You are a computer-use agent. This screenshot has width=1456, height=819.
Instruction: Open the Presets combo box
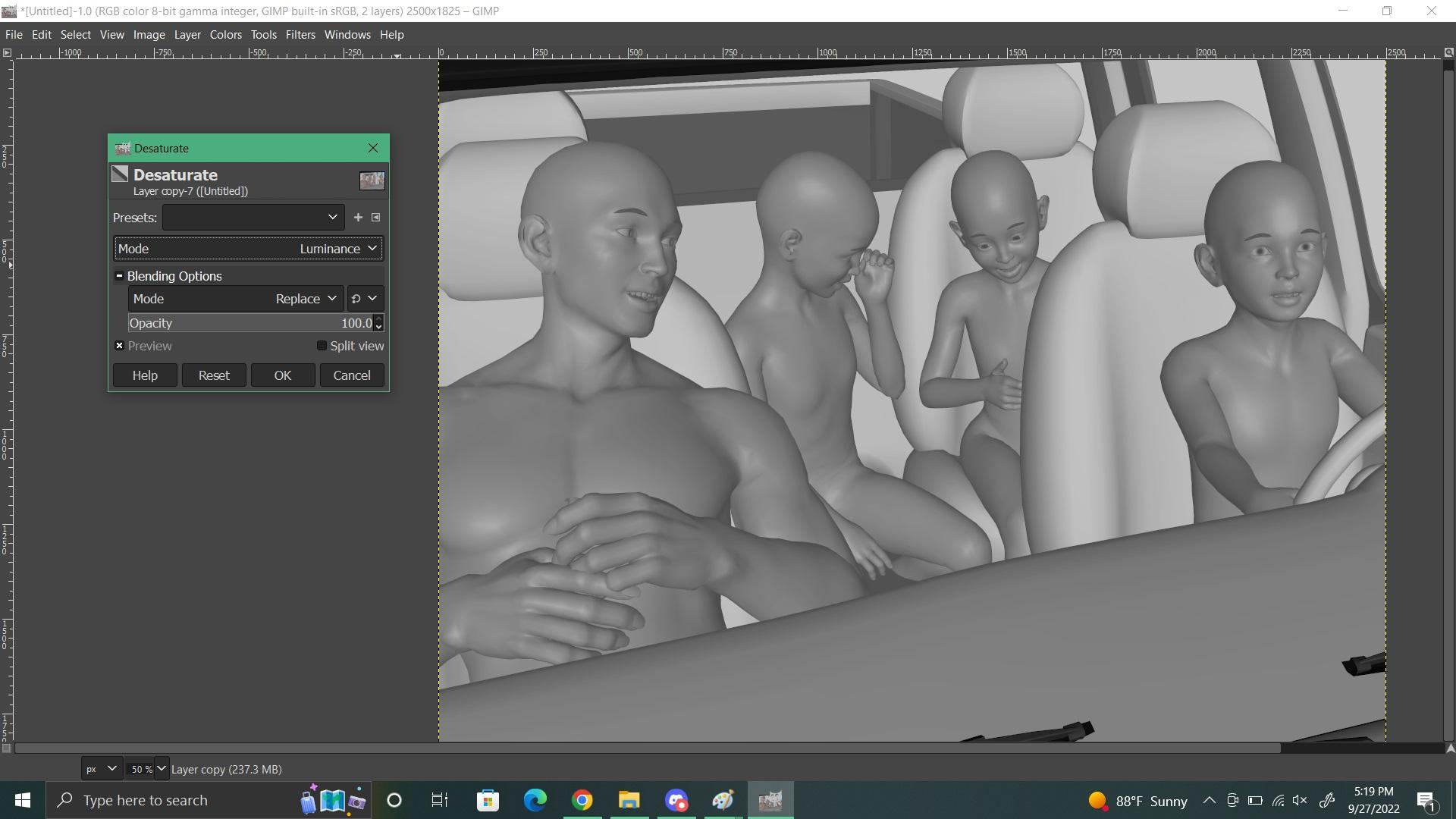point(253,218)
